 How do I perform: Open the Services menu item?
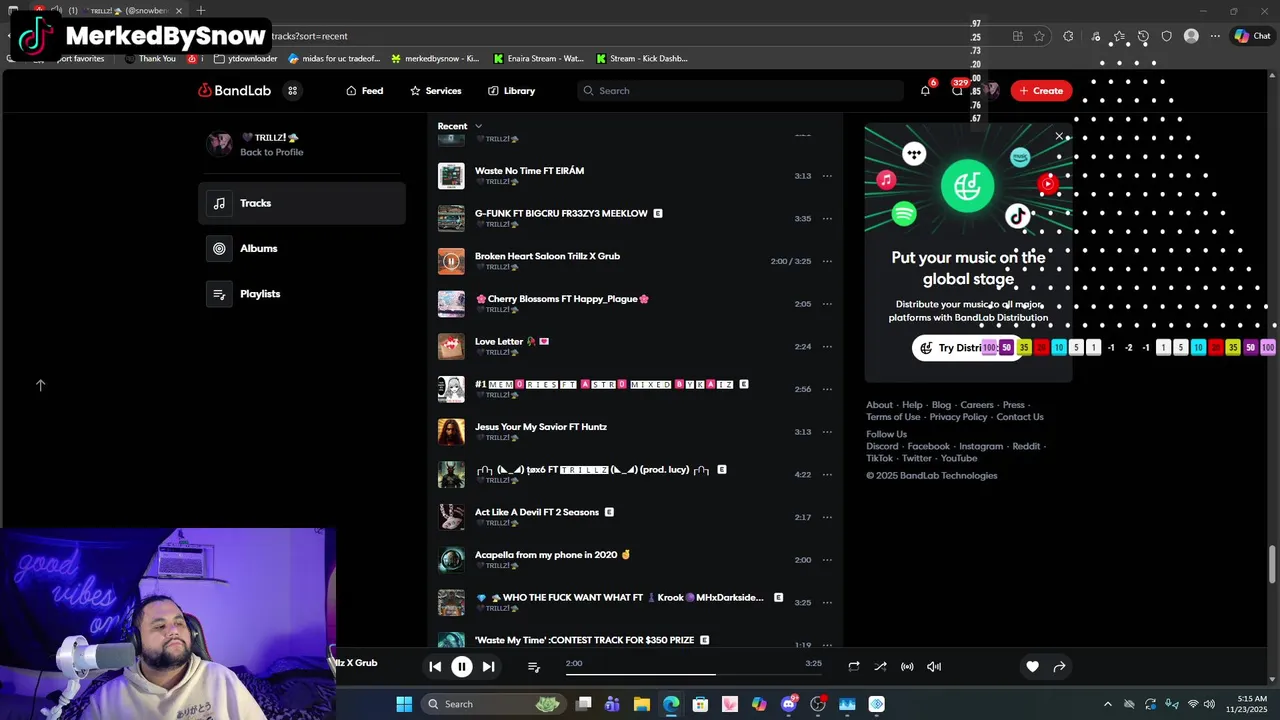[436, 91]
